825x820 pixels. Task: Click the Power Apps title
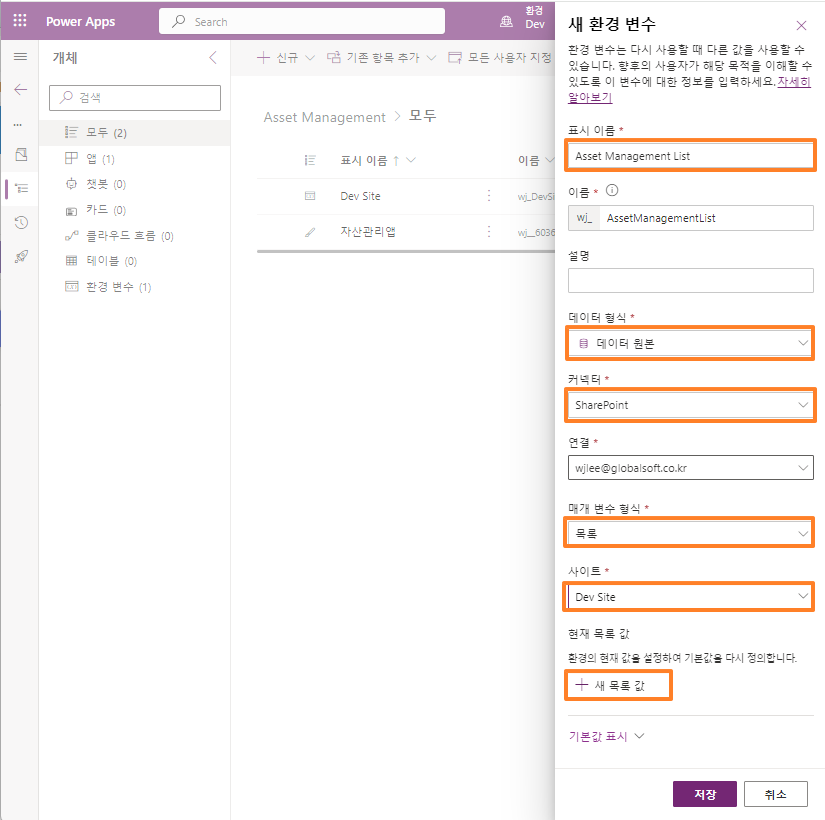click(x=81, y=22)
